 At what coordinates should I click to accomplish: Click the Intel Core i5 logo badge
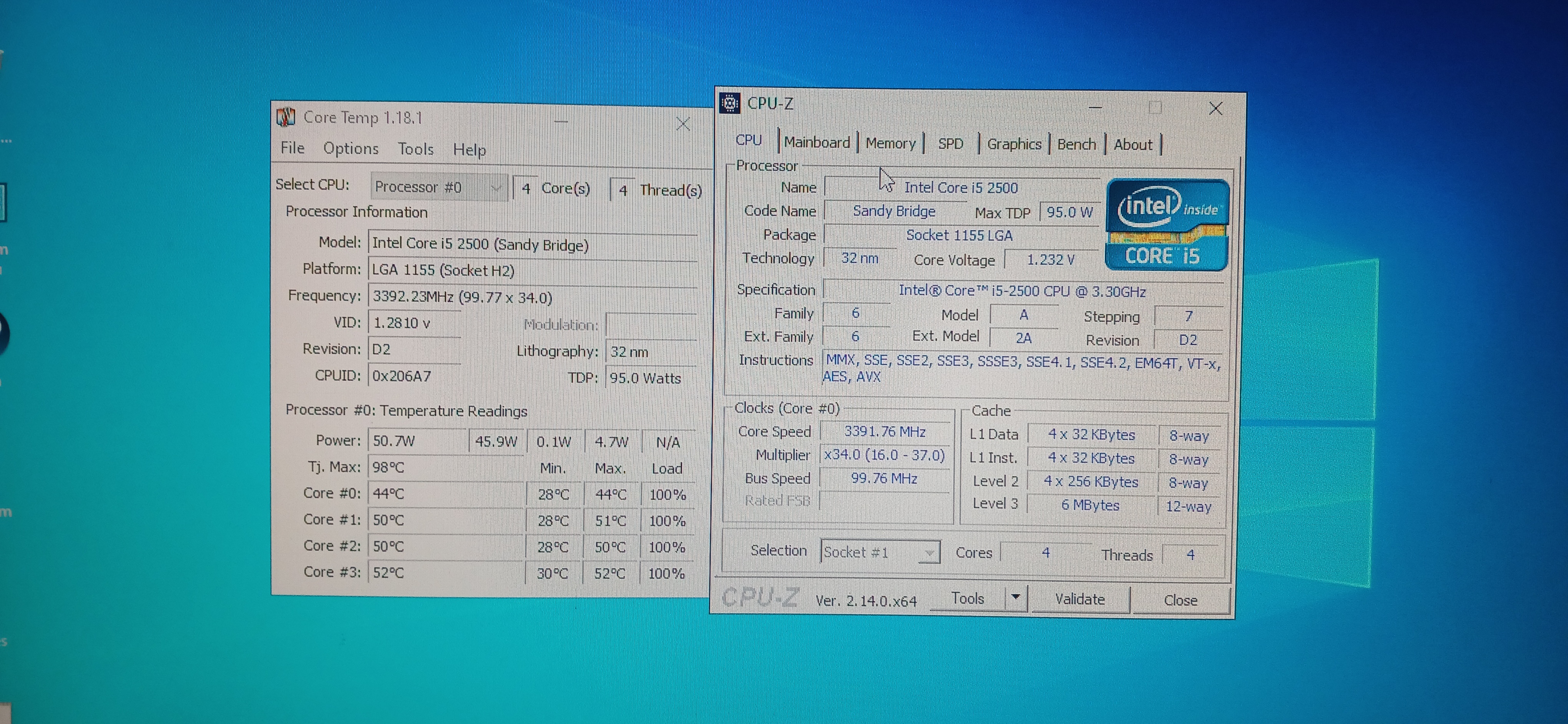(1166, 225)
